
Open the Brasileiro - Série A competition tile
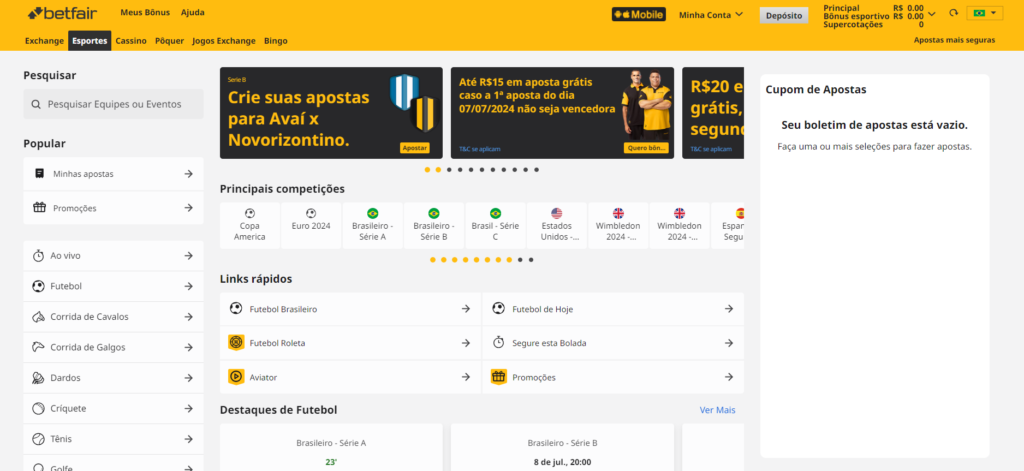point(372,225)
